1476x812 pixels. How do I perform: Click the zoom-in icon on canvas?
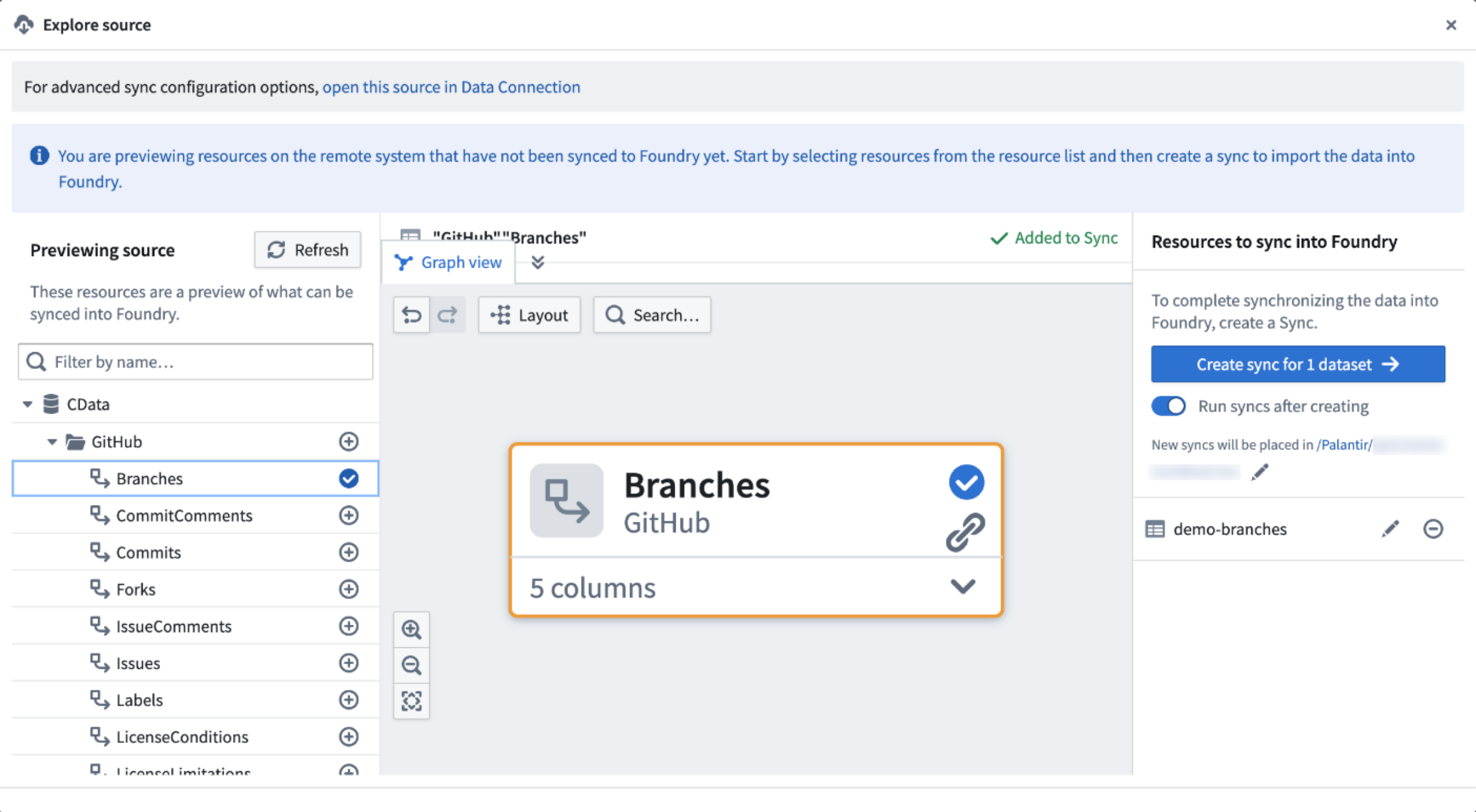coord(411,631)
